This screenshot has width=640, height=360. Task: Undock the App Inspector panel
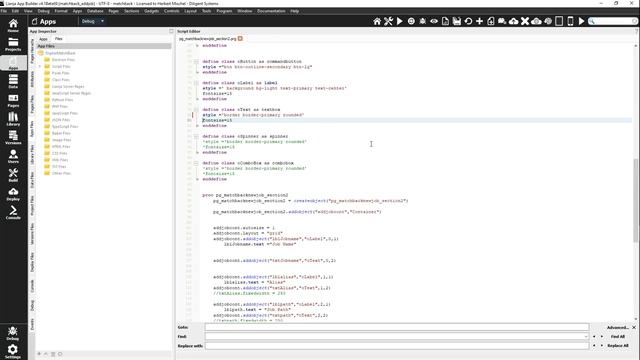pos(171,31)
